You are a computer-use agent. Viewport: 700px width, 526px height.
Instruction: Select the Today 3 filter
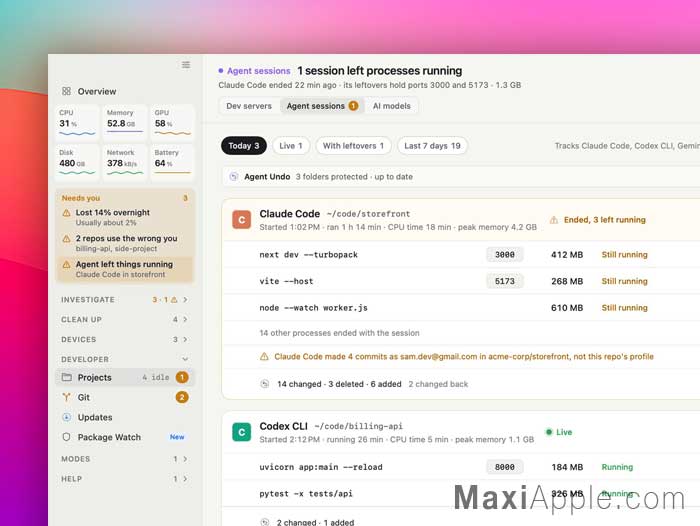(244, 146)
